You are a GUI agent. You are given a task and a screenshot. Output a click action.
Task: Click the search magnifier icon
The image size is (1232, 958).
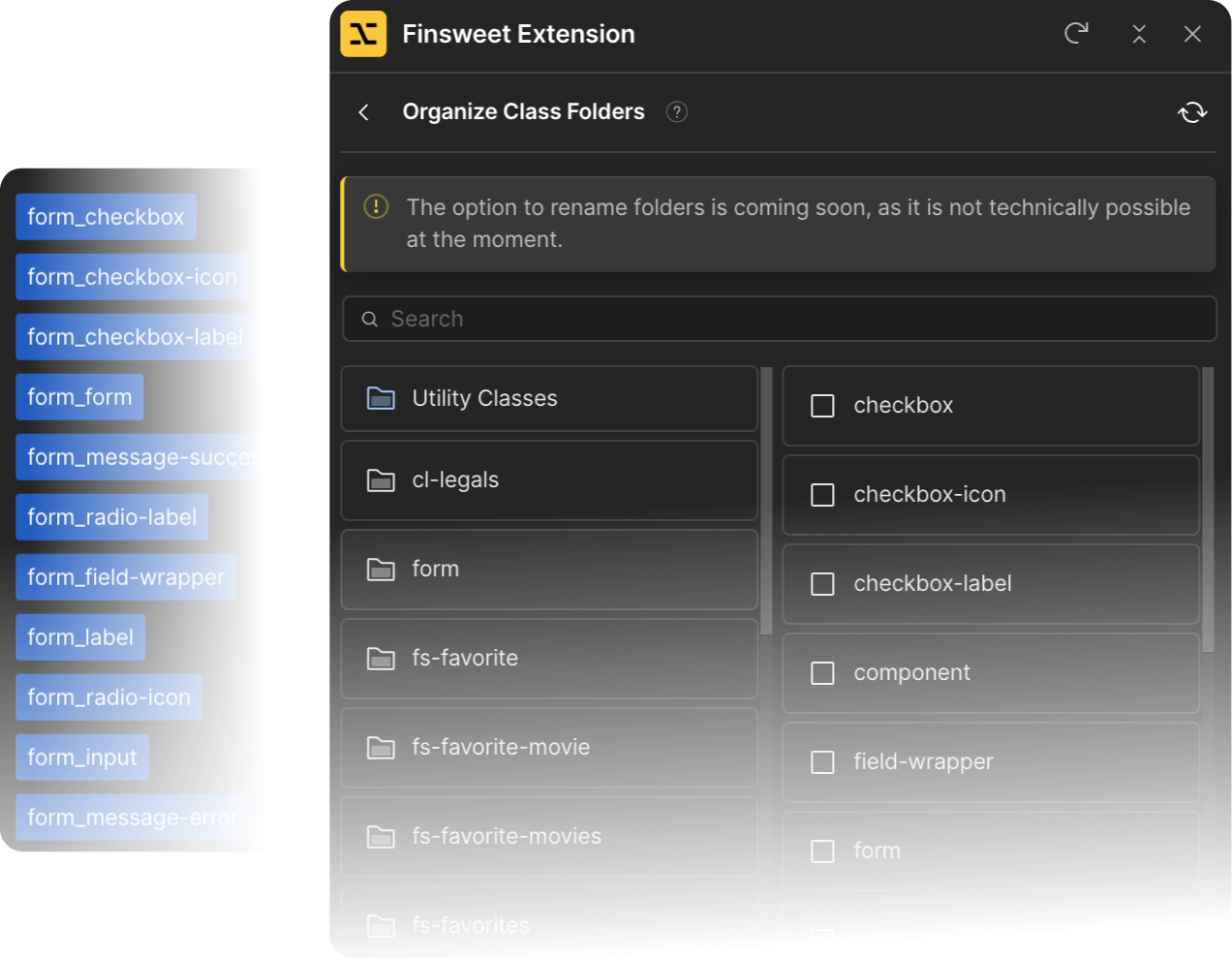(x=370, y=319)
